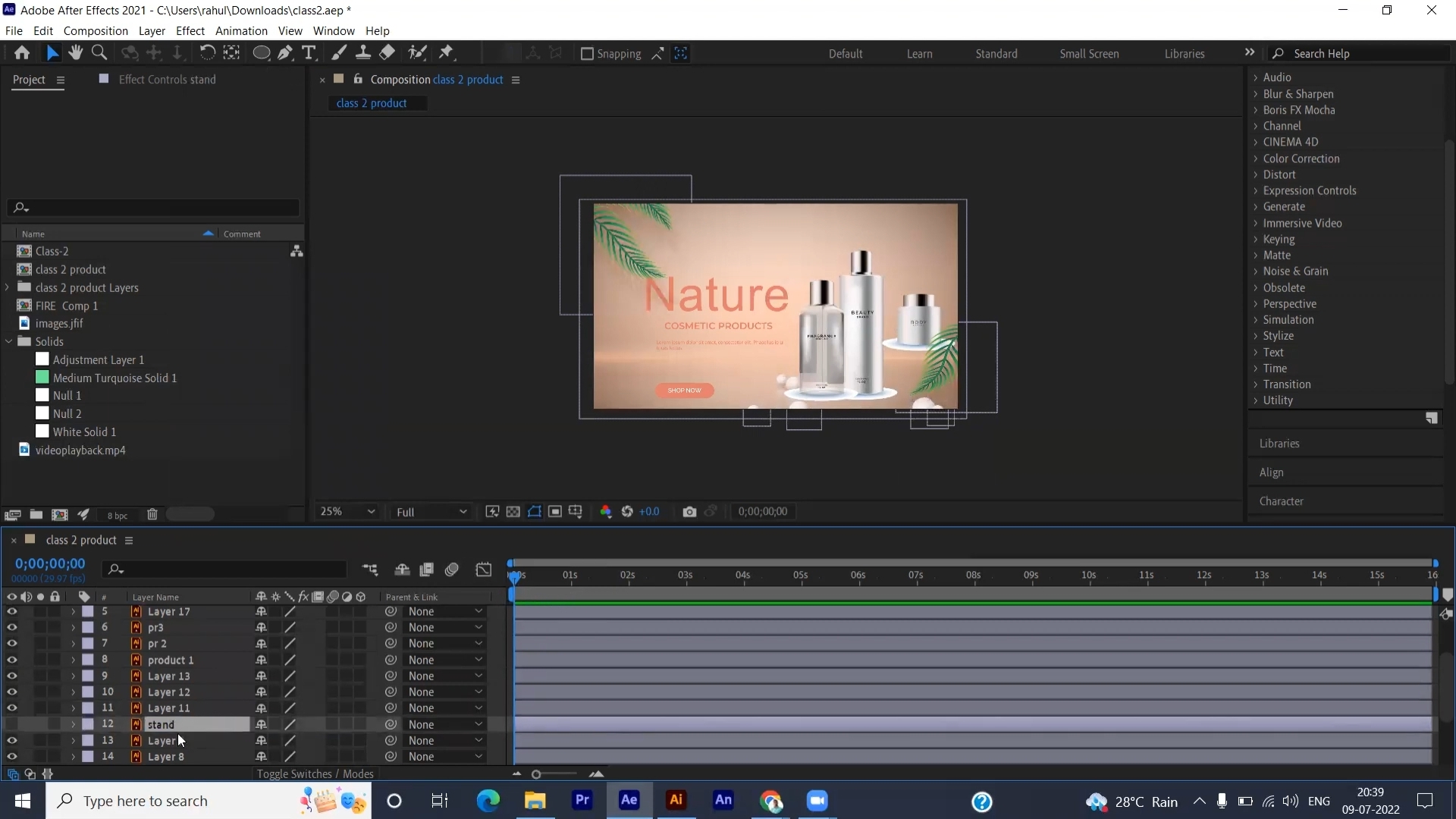Open the Character panel
This screenshot has height=819, width=1456.
click(1282, 501)
